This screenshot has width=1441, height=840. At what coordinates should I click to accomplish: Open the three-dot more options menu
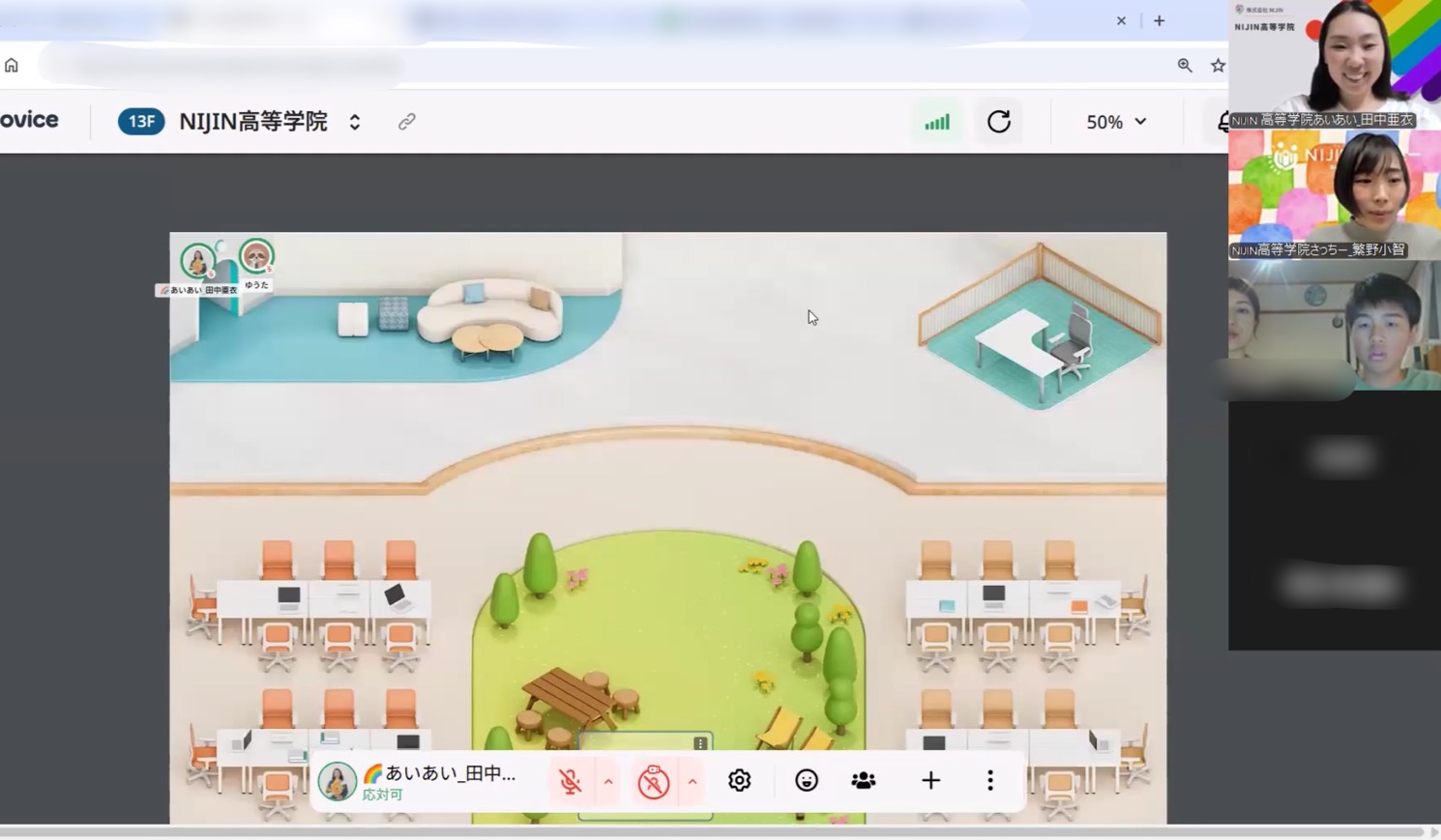click(989, 780)
